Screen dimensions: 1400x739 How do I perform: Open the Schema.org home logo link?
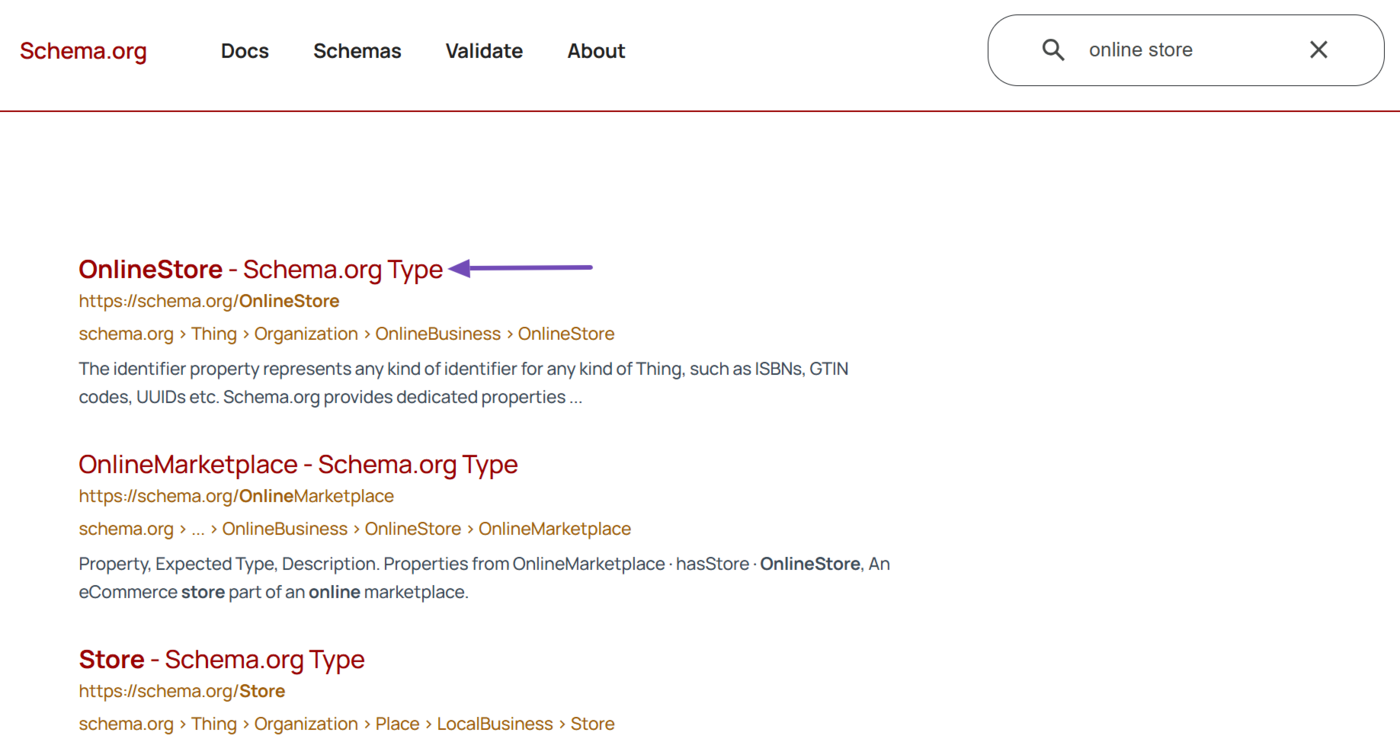(83, 51)
